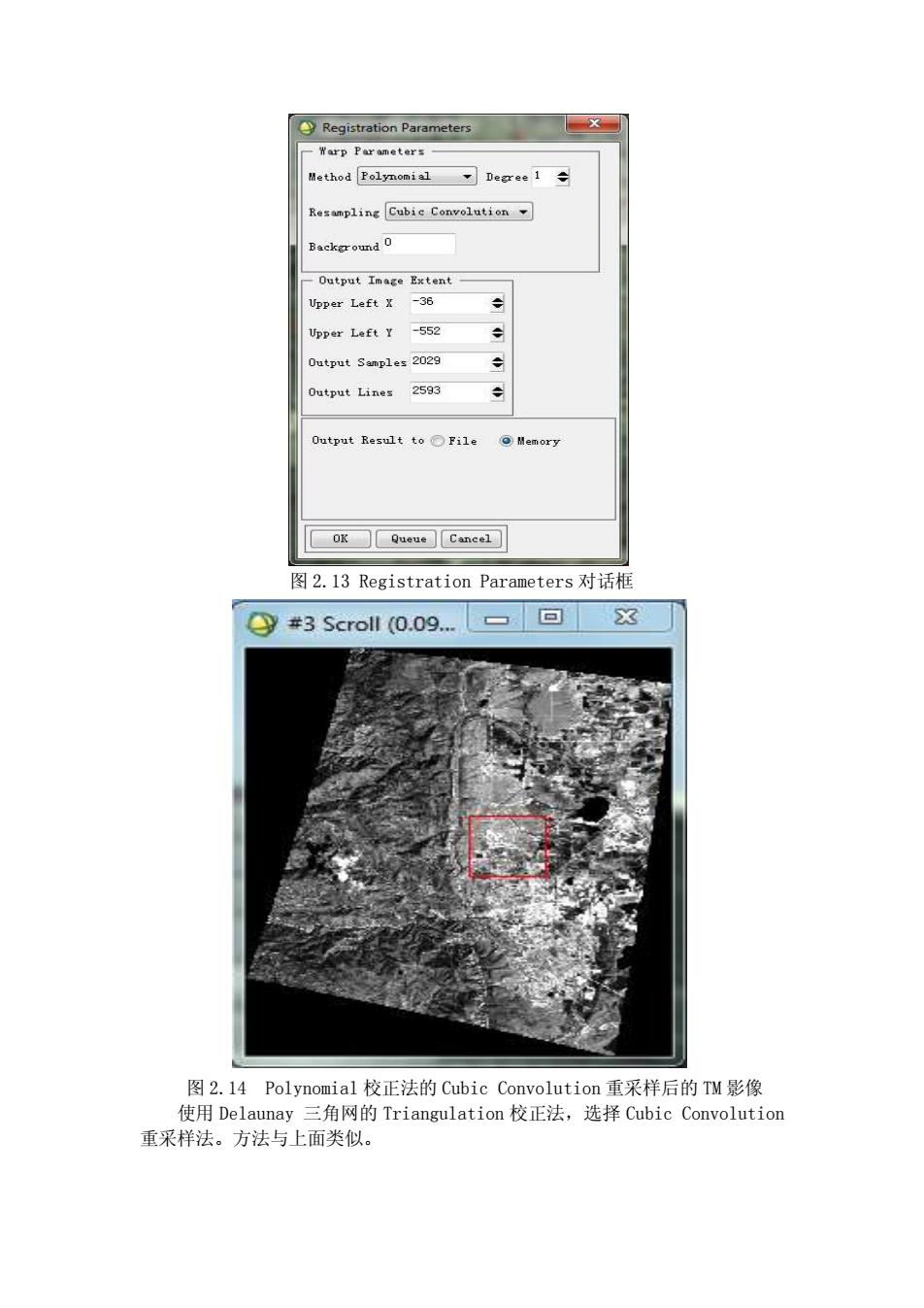Click the Output Result to label

[368, 441]
